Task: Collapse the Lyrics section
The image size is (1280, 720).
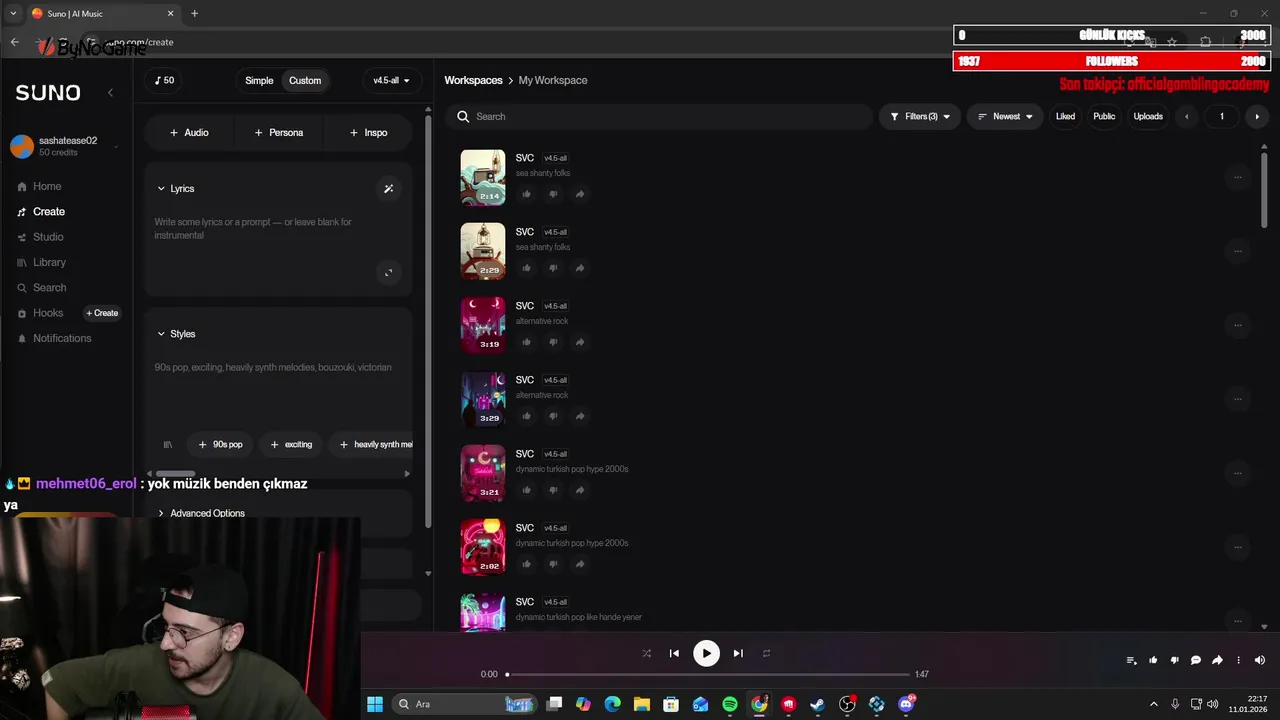Action: click(x=175, y=188)
